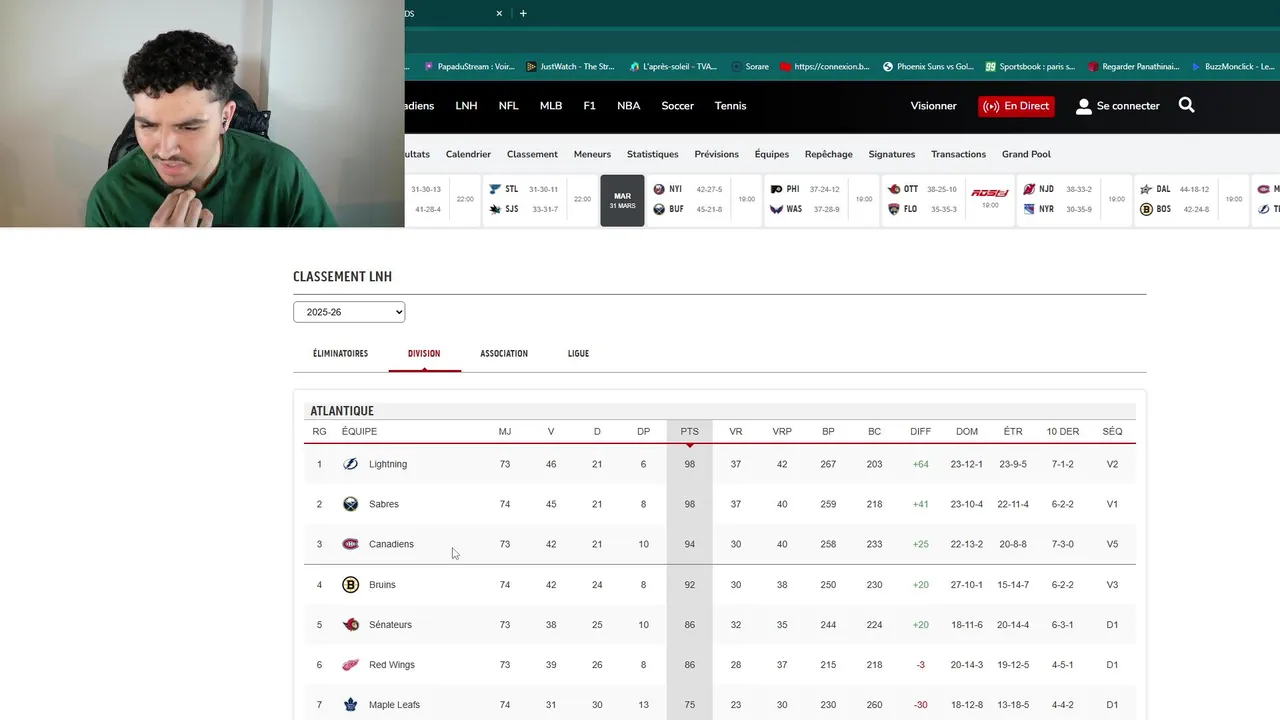Open the DAL vs BOS game card
1280x720 pixels.
[x=1192, y=199]
